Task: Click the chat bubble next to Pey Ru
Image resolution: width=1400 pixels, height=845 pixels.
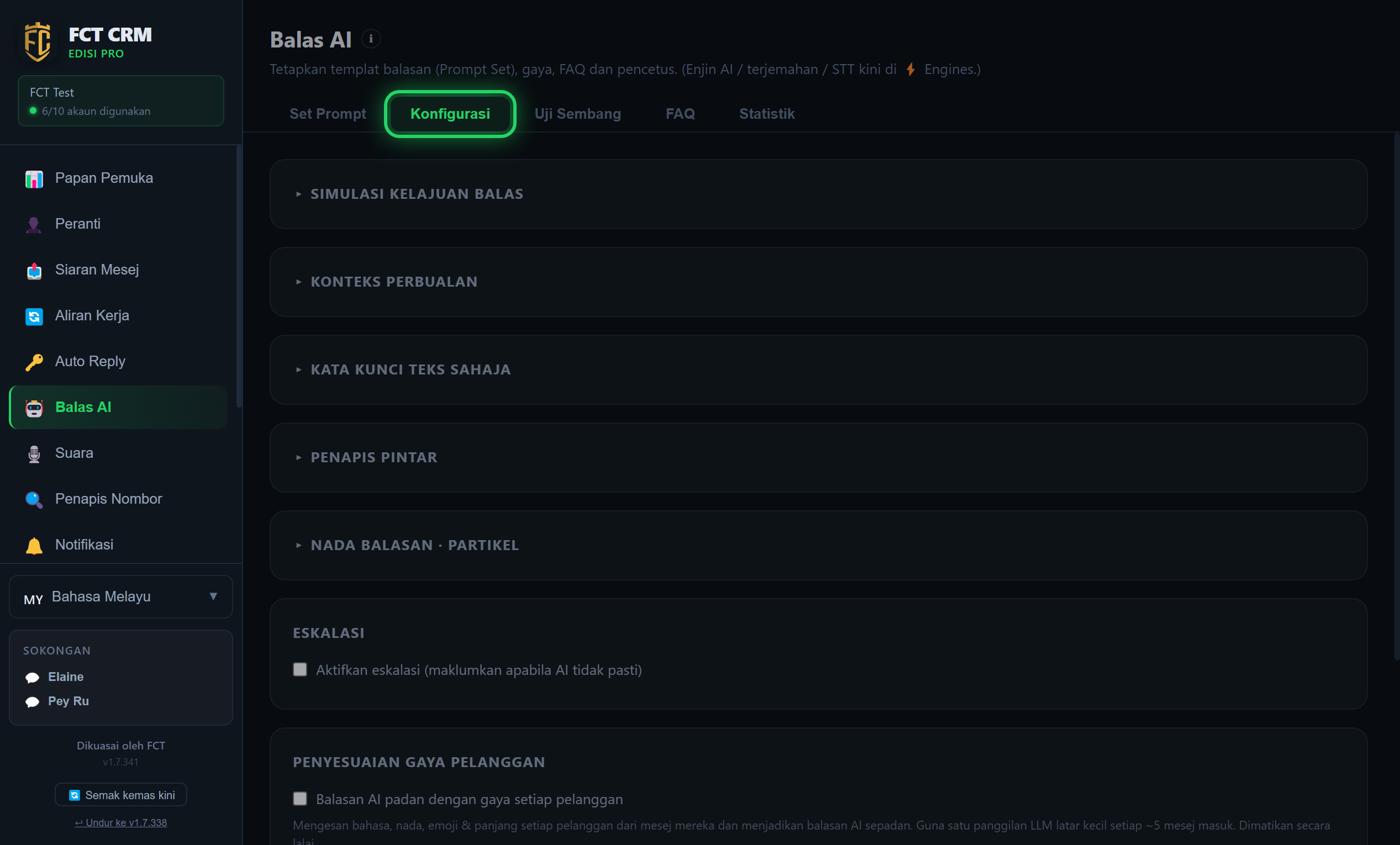Action: pos(33,702)
